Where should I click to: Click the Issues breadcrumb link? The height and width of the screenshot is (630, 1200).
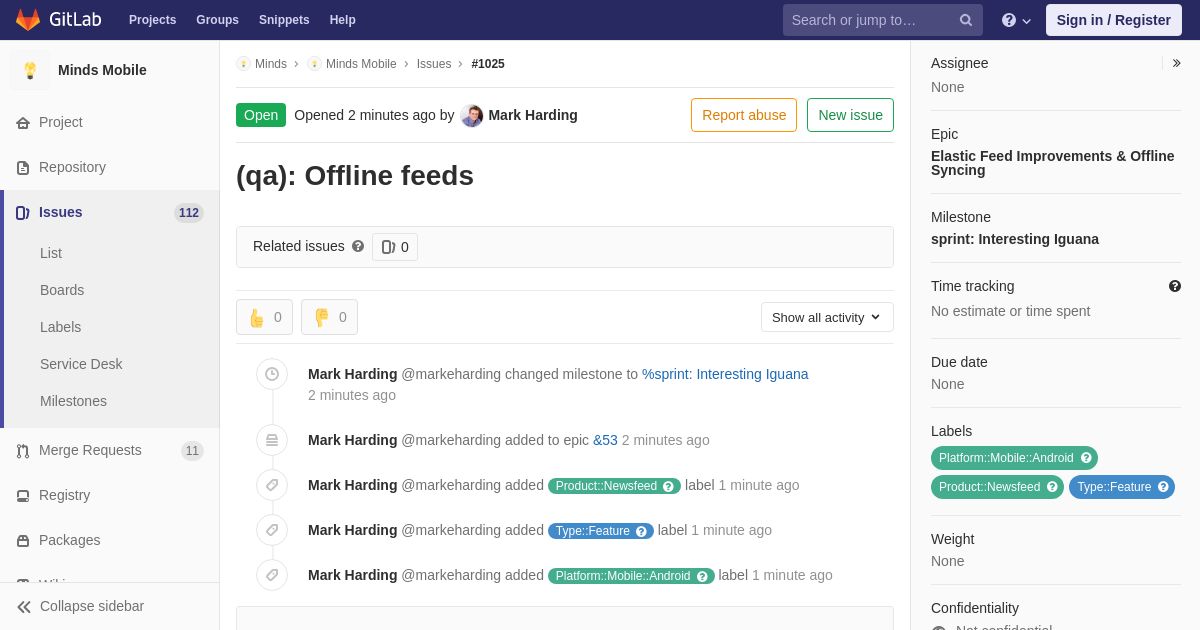[434, 64]
